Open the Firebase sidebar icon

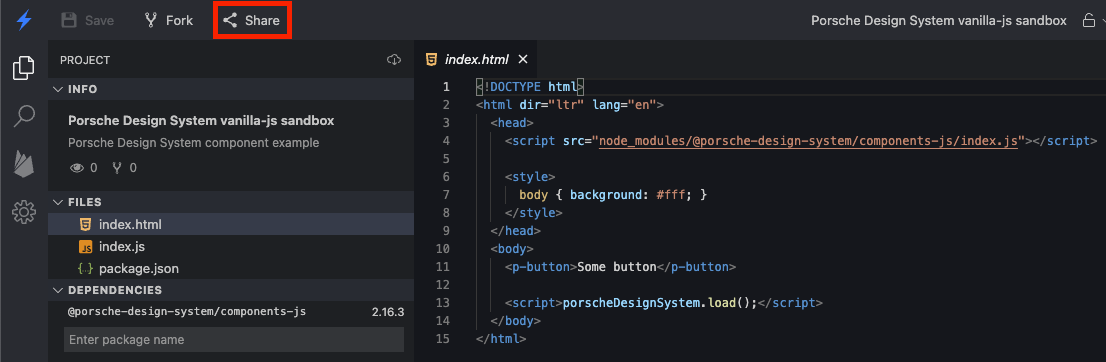[x=23, y=164]
